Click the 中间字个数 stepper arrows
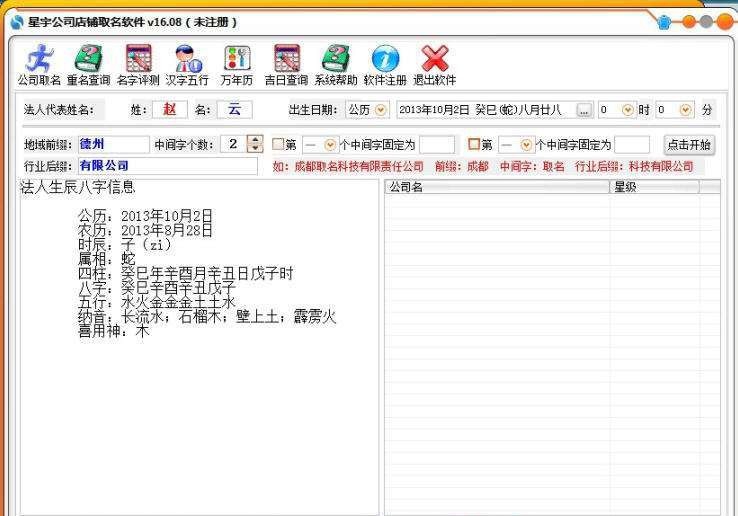738x516 pixels. coord(255,144)
